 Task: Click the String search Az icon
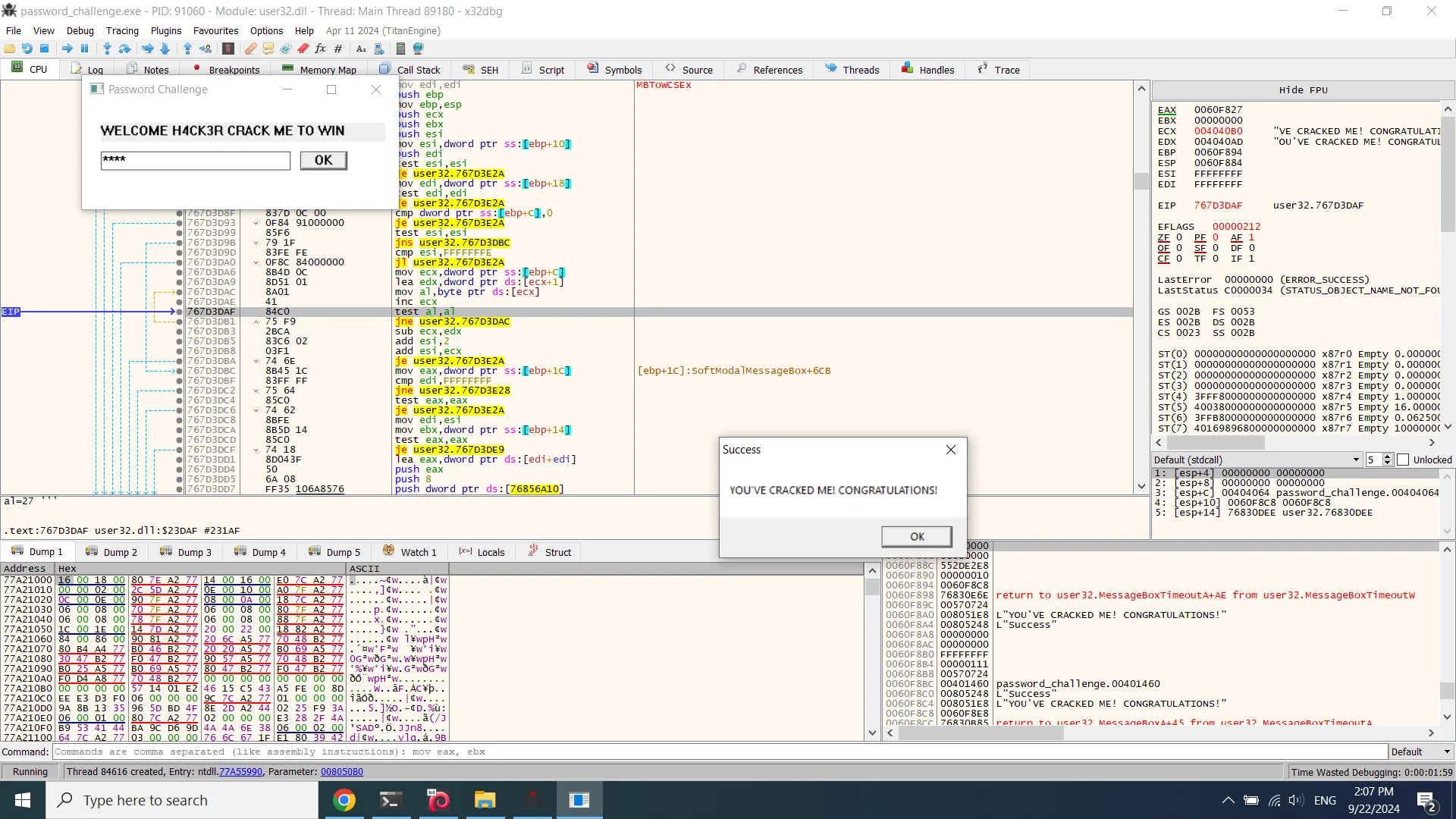361,49
